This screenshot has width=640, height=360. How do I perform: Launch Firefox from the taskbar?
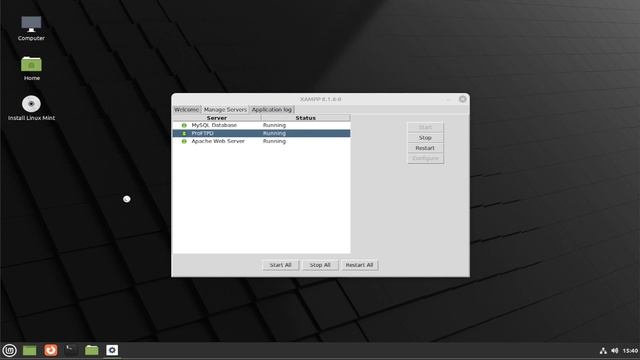coord(51,350)
